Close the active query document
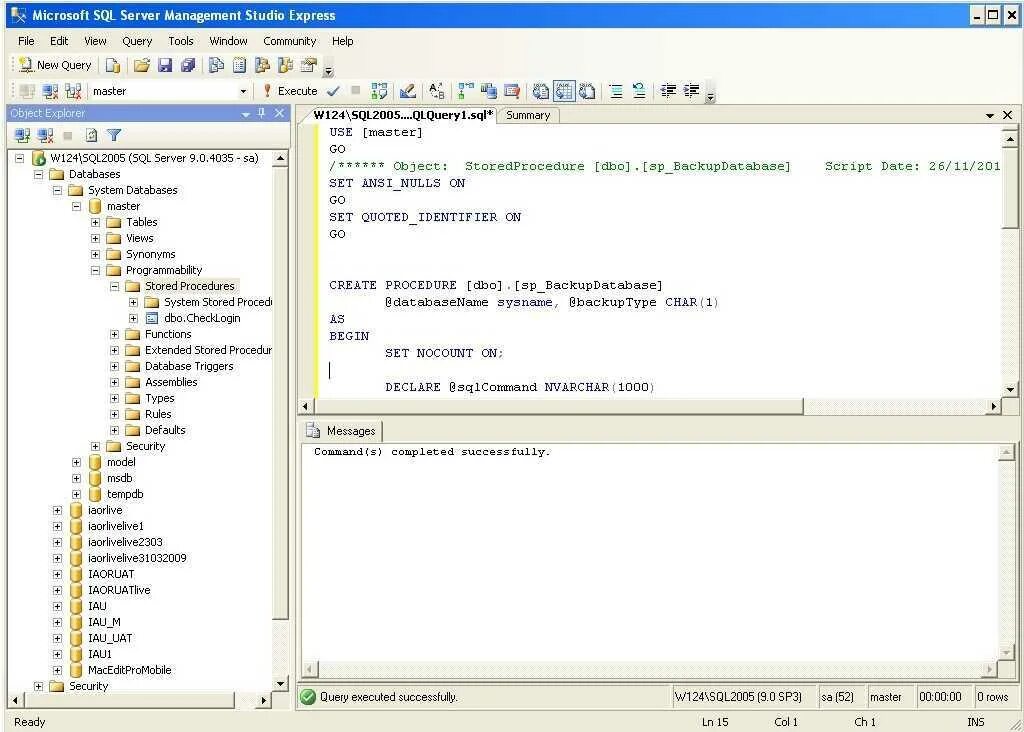 1008,115
